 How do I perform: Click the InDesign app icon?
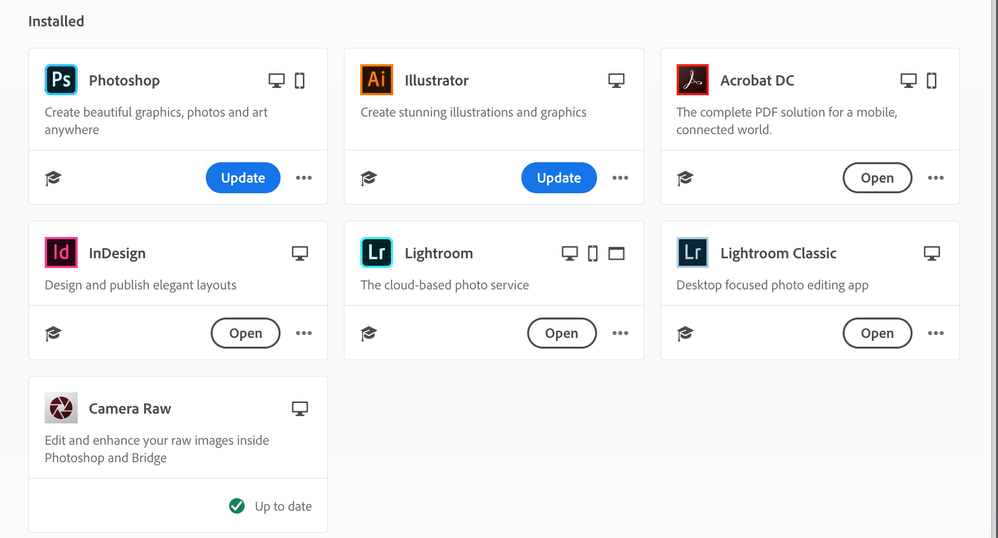coord(61,253)
